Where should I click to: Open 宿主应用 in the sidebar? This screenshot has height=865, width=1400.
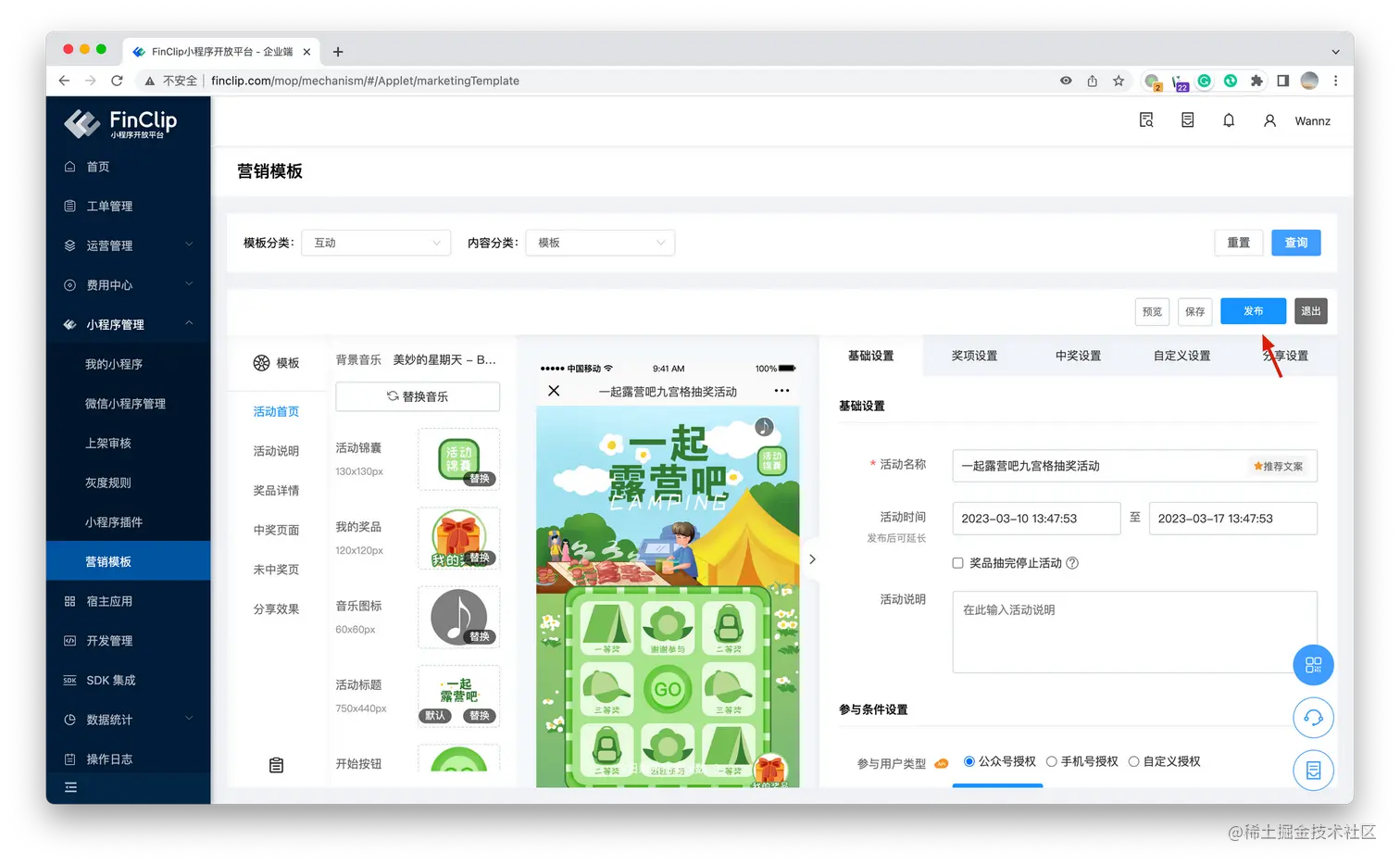[x=128, y=601]
